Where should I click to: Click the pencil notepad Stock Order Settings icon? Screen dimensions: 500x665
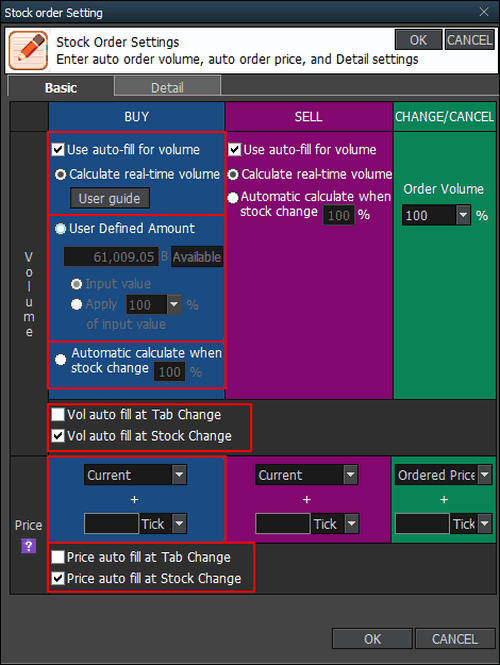pyautogui.click(x=28, y=50)
